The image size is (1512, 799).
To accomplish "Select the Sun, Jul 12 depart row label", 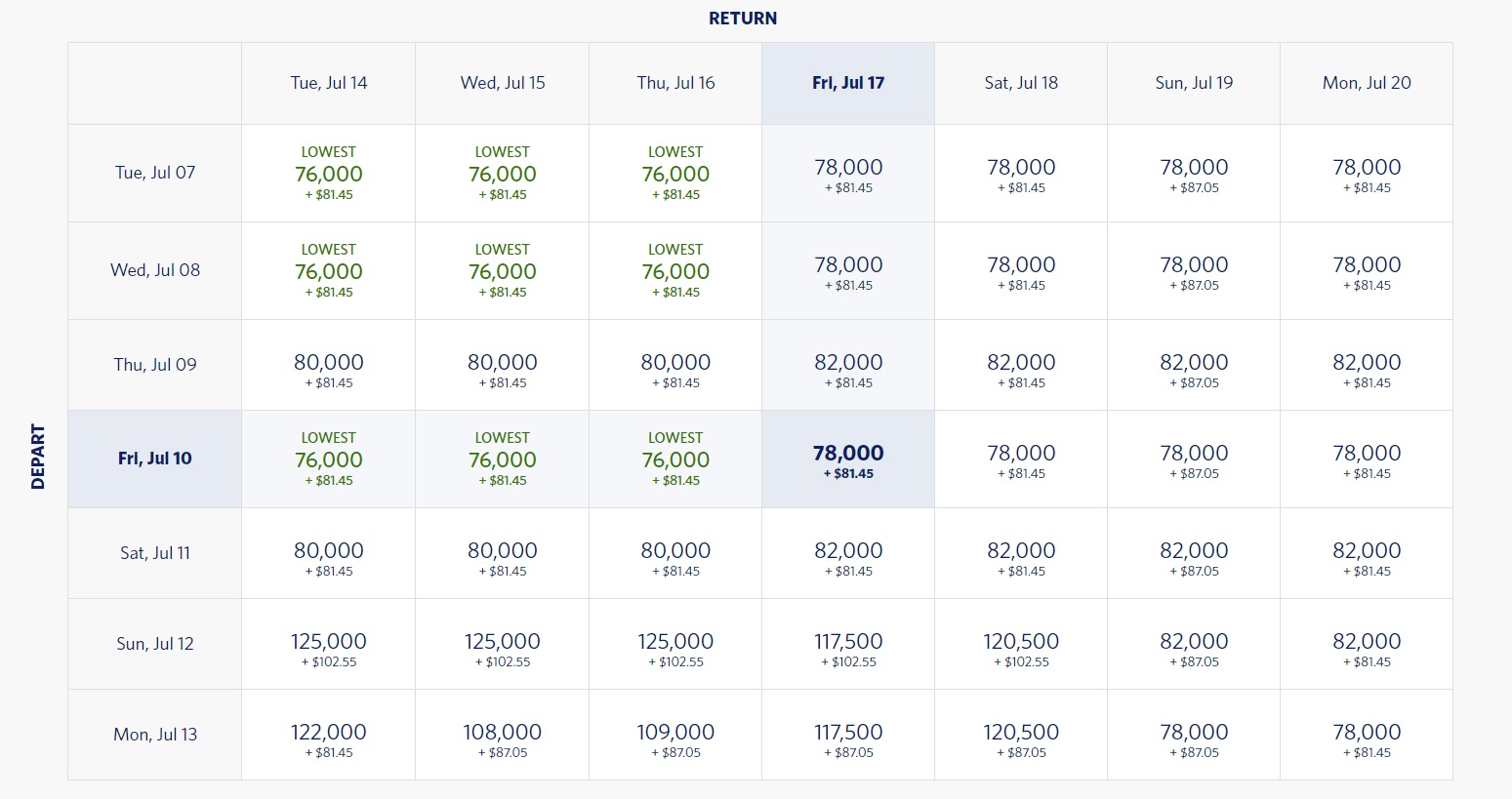I will point(154,644).
